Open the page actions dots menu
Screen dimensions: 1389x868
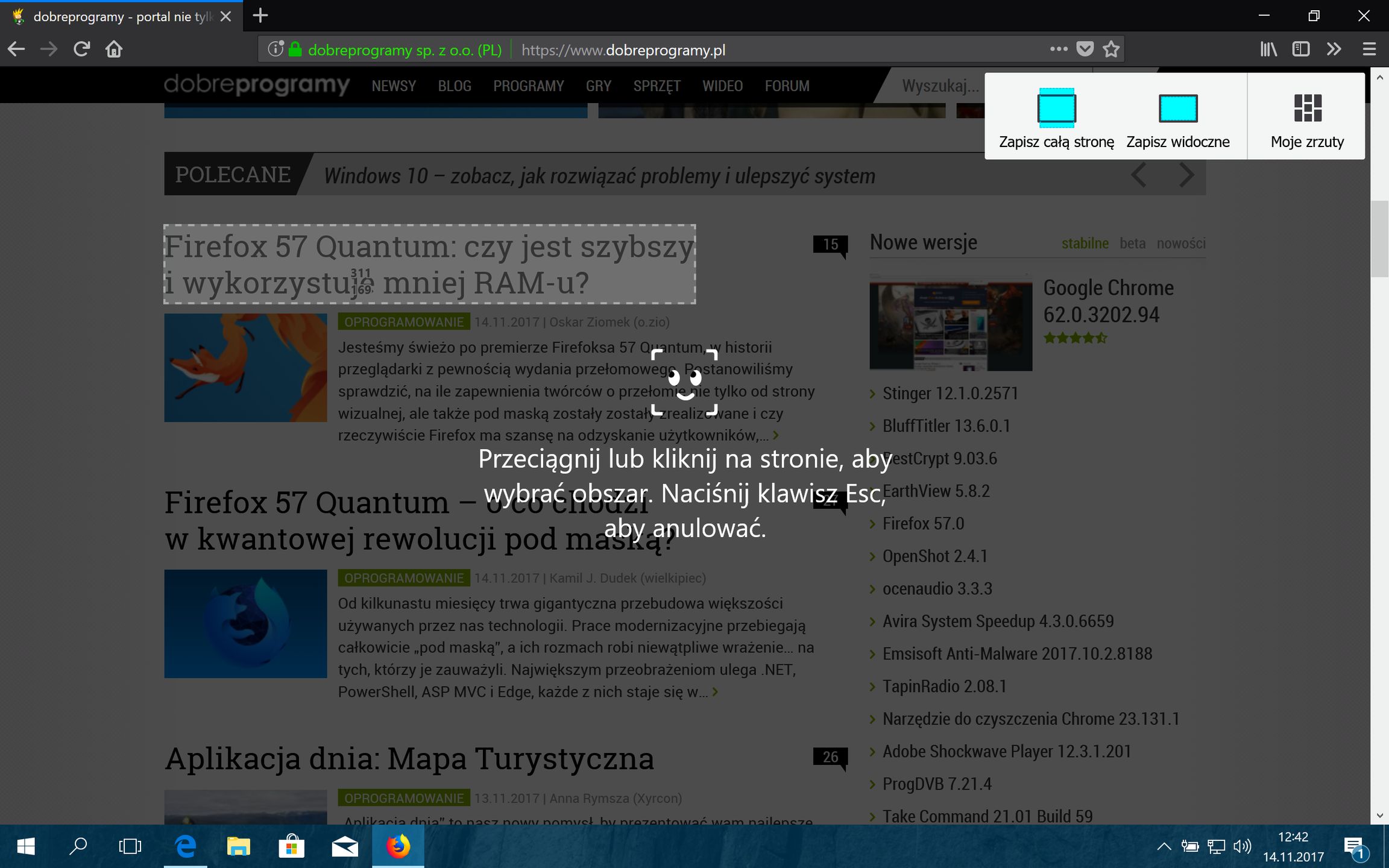[1059, 49]
